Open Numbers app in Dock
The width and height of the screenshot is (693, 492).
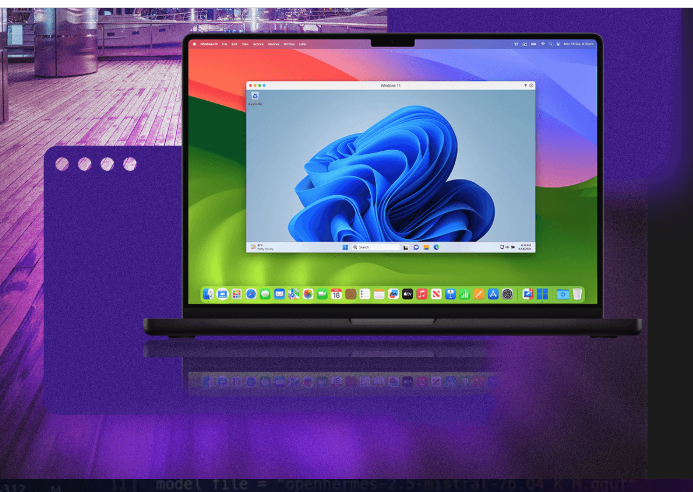click(464, 294)
